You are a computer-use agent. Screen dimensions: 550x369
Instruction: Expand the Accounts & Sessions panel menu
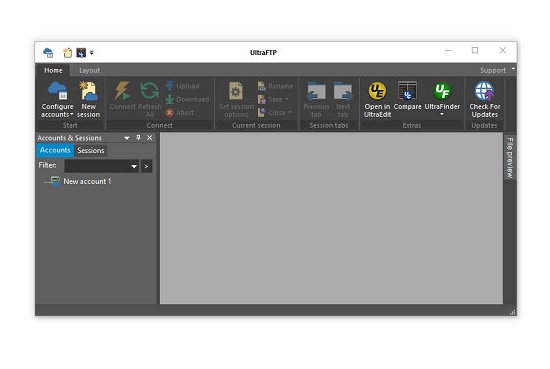[x=127, y=138]
